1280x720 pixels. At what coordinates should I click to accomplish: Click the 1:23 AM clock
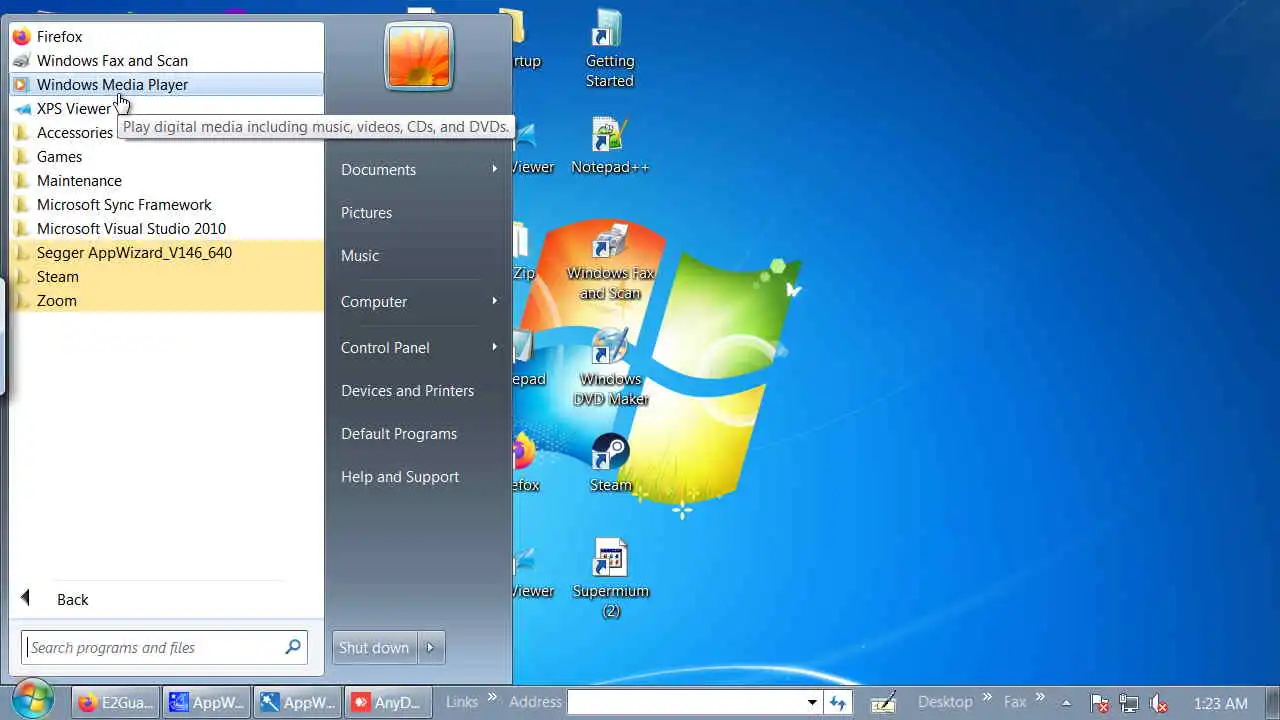1220,703
